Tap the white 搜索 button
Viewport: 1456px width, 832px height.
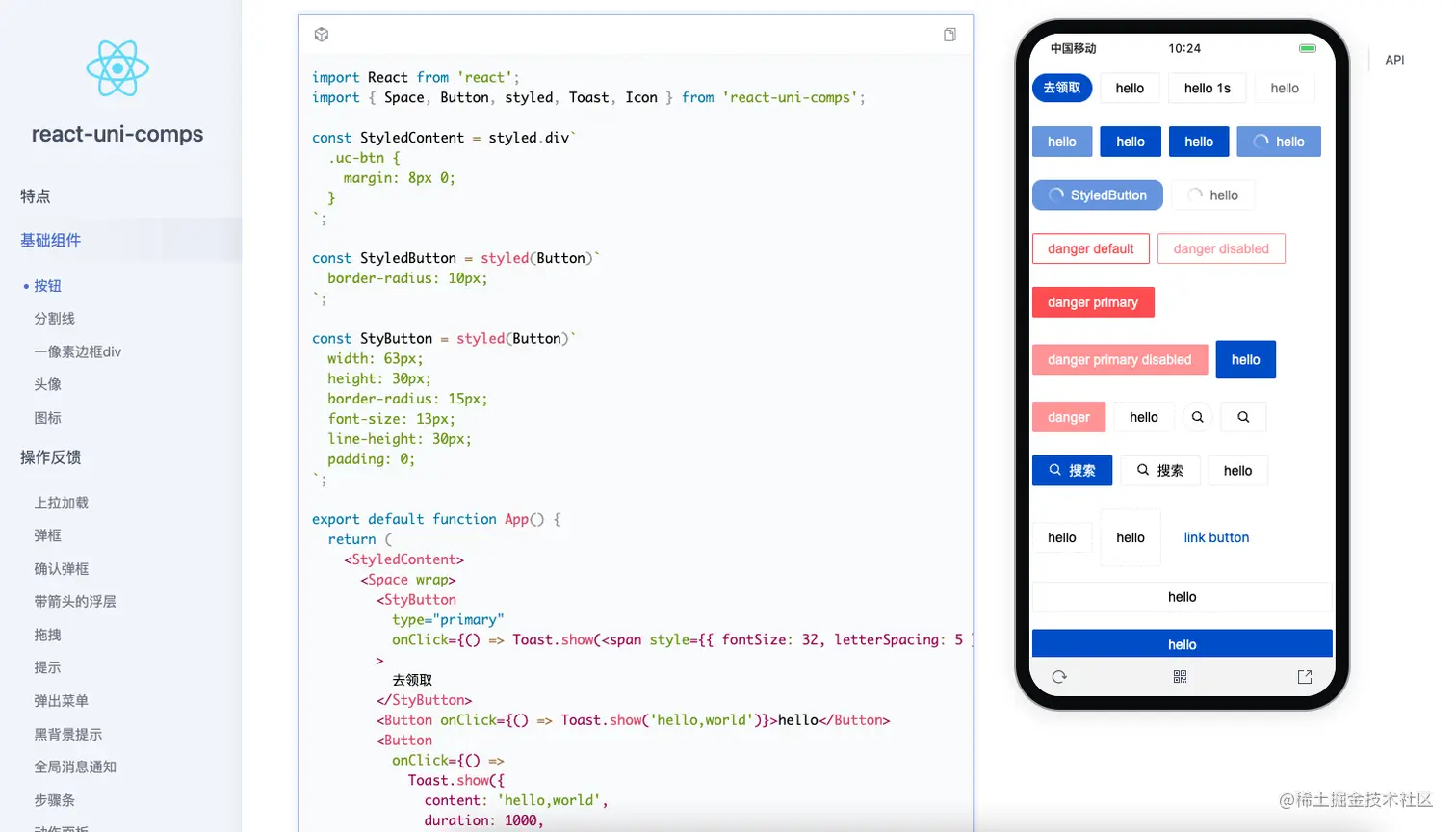[1160, 470]
